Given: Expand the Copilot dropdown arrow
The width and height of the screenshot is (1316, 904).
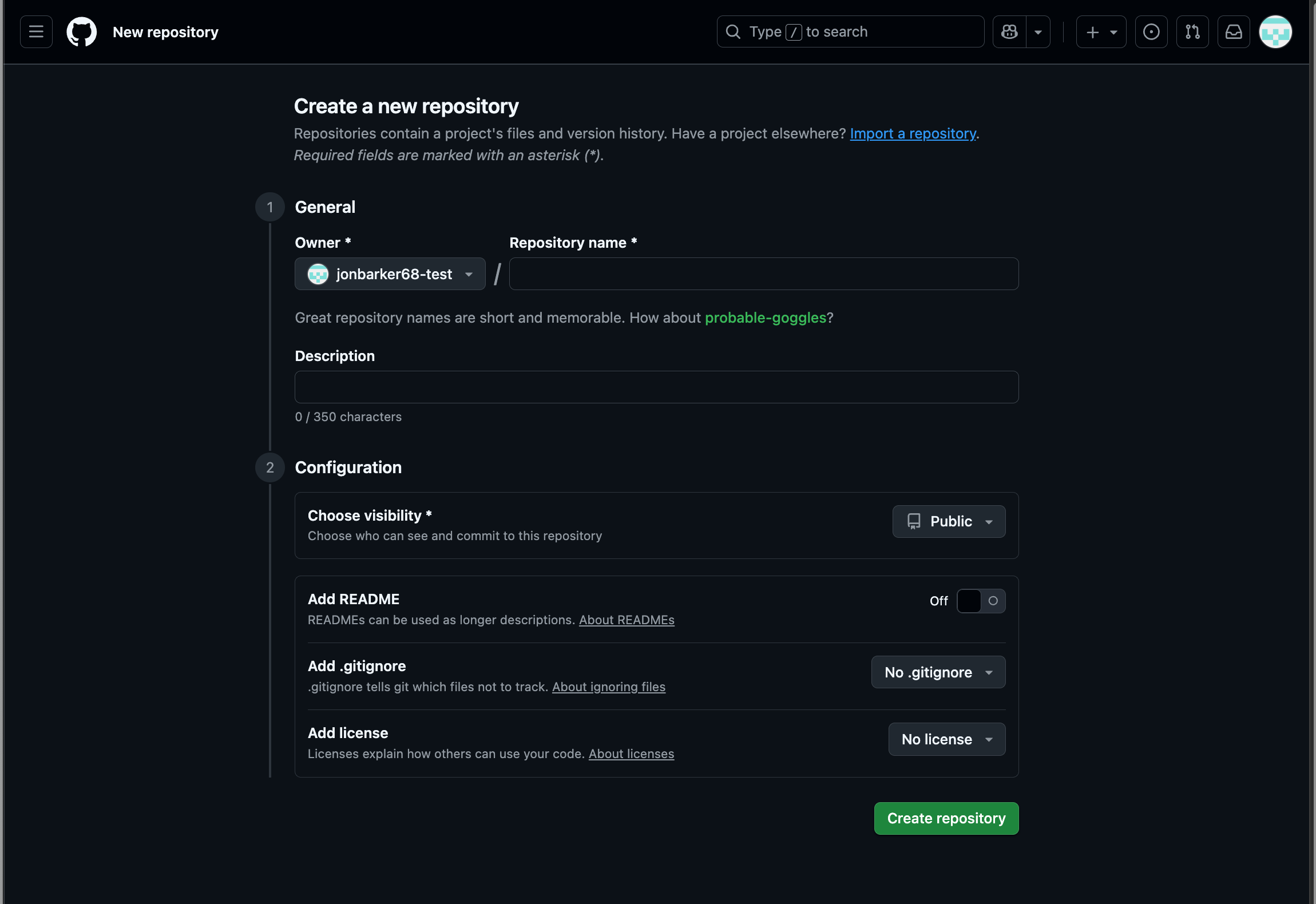Looking at the screenshot, I should [x=1038, y=32].
